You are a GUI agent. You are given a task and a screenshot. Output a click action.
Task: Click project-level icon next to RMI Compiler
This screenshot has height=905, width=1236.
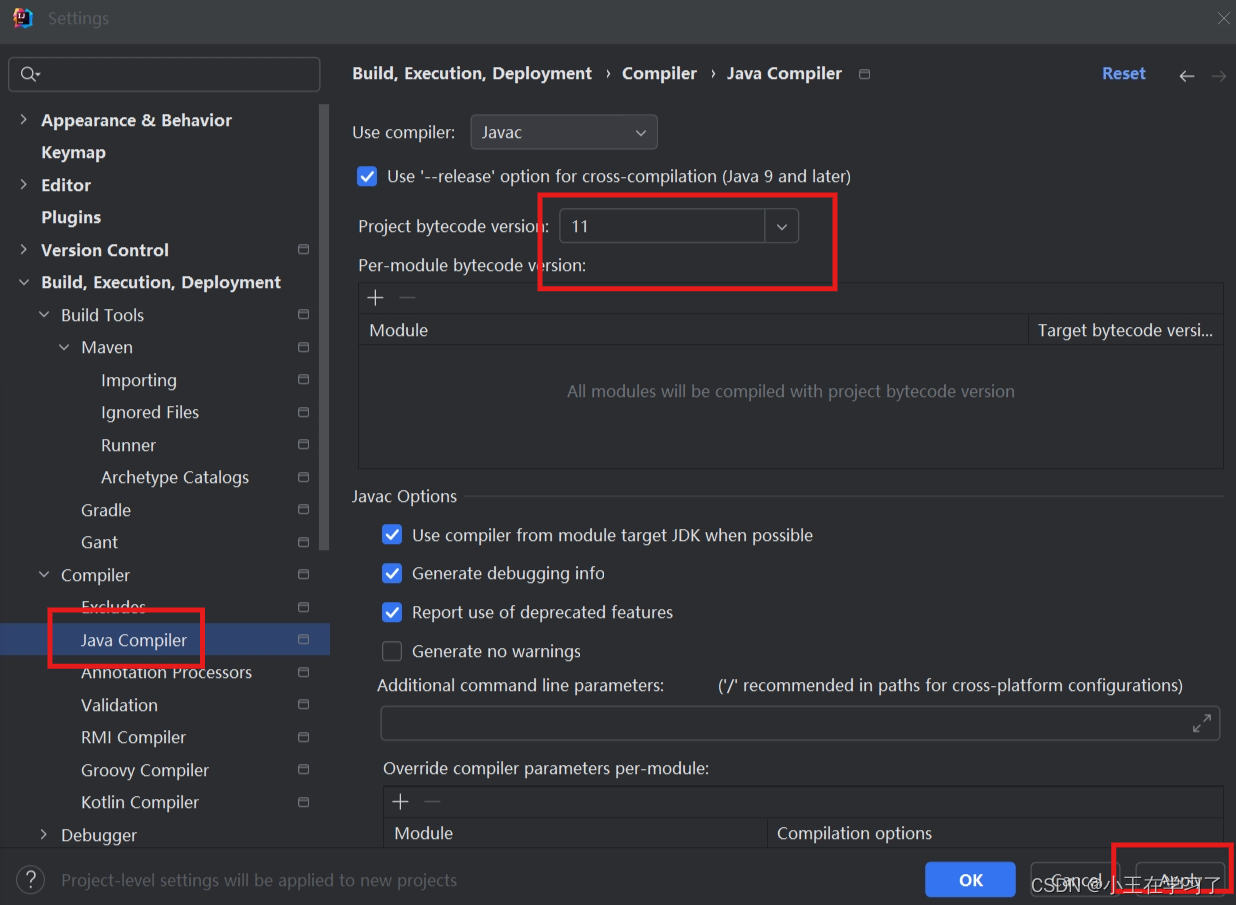pos(303,737)
